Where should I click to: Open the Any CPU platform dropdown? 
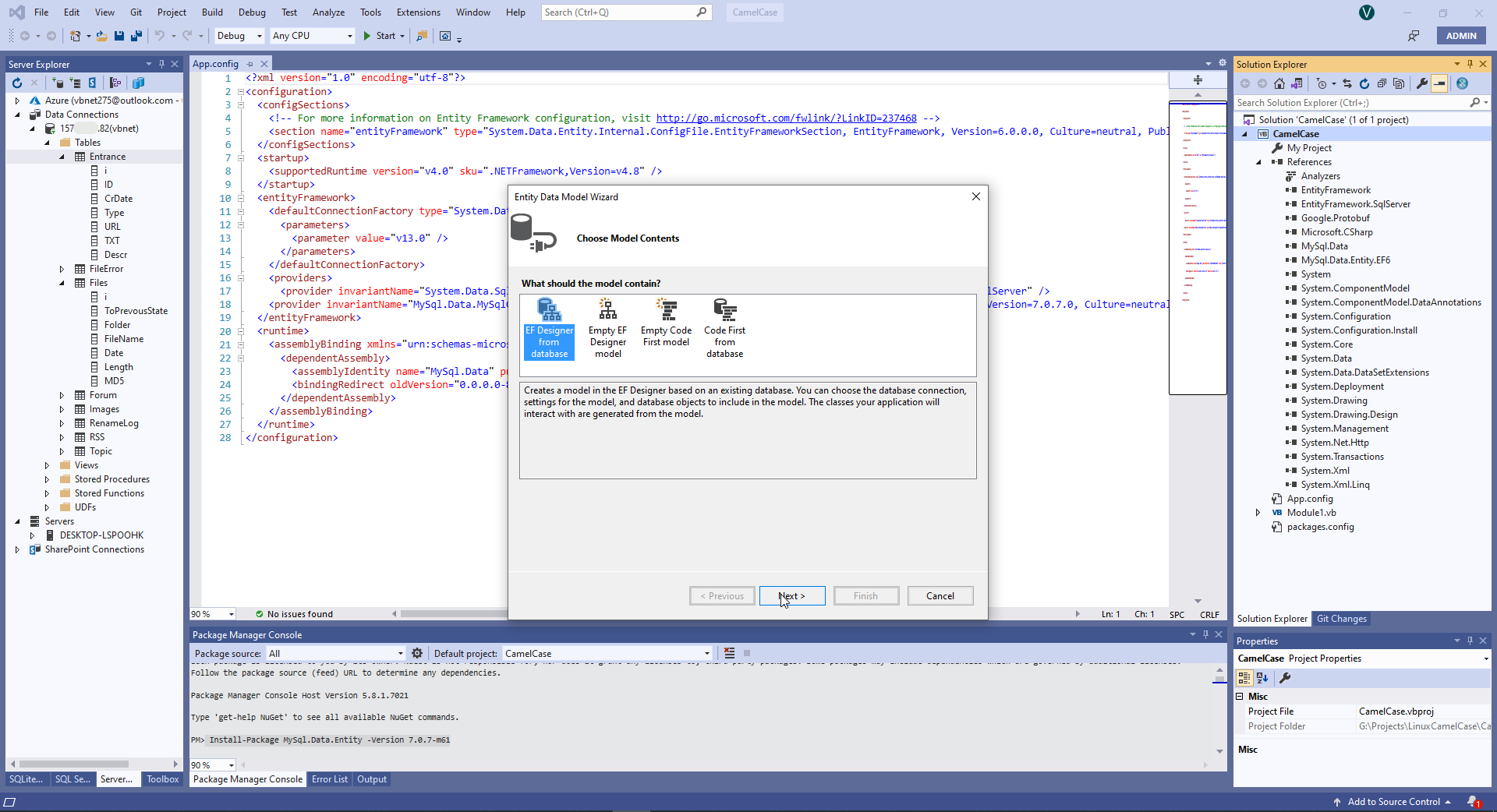(312, 36)
